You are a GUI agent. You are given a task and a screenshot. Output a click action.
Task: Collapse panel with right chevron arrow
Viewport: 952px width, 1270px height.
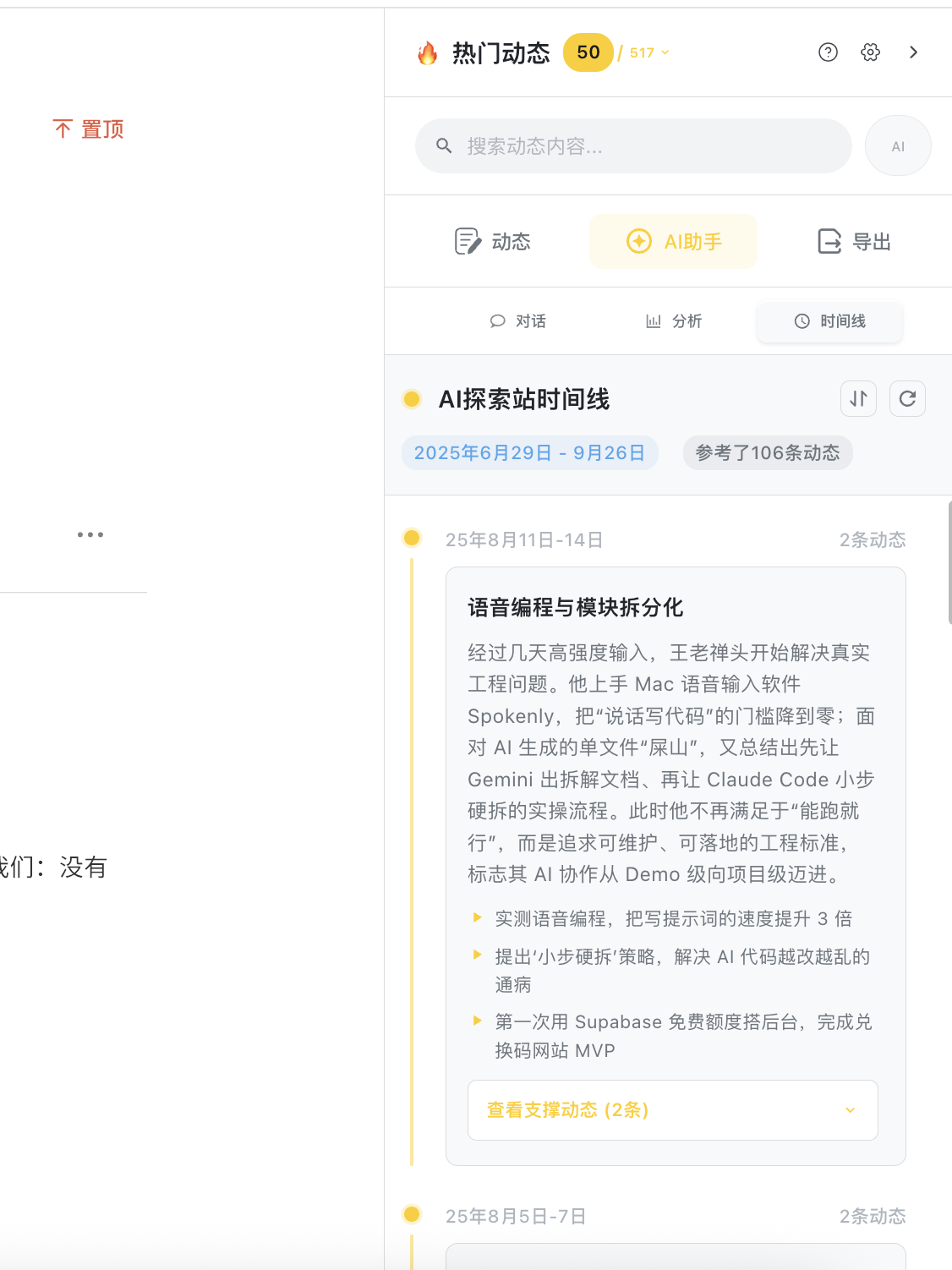913,52
